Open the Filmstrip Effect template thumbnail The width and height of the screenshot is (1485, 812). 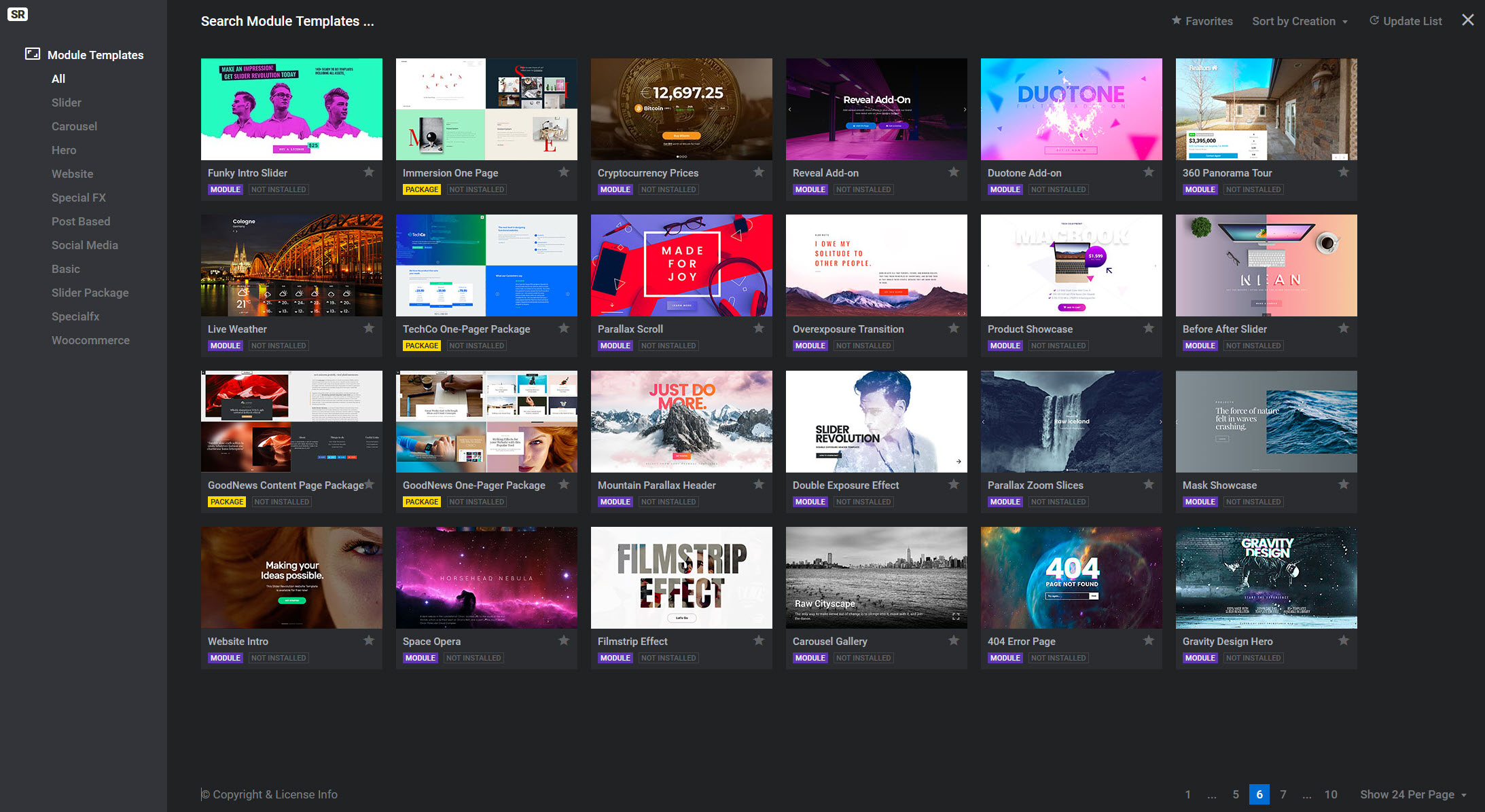coord(681,578)
